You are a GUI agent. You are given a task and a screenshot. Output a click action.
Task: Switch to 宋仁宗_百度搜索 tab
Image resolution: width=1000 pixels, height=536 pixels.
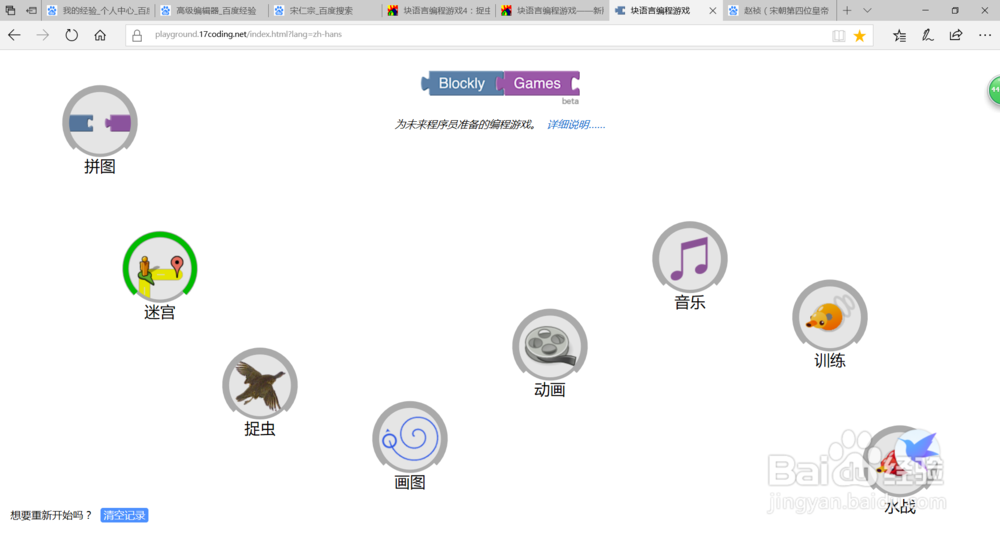point(326,11)
